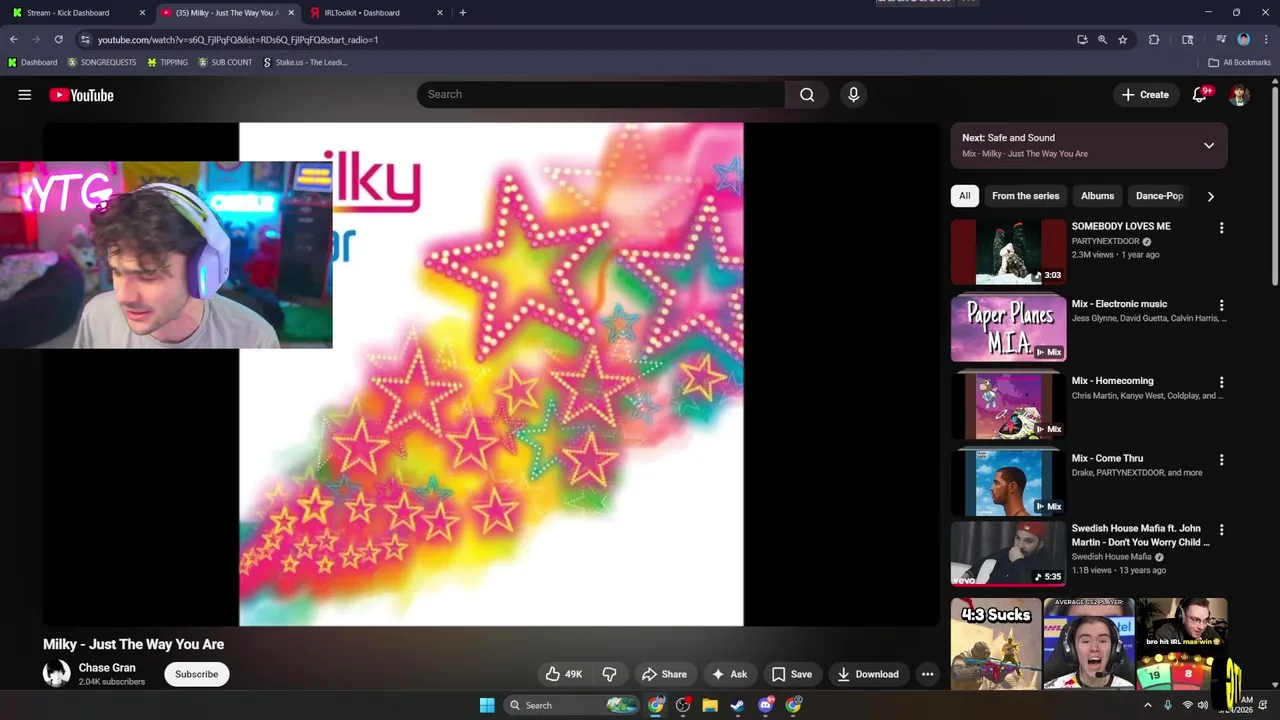Screen dimensions: 1280x720
Task: Open Chrome three-dot menu
Action: [1265, 40]
